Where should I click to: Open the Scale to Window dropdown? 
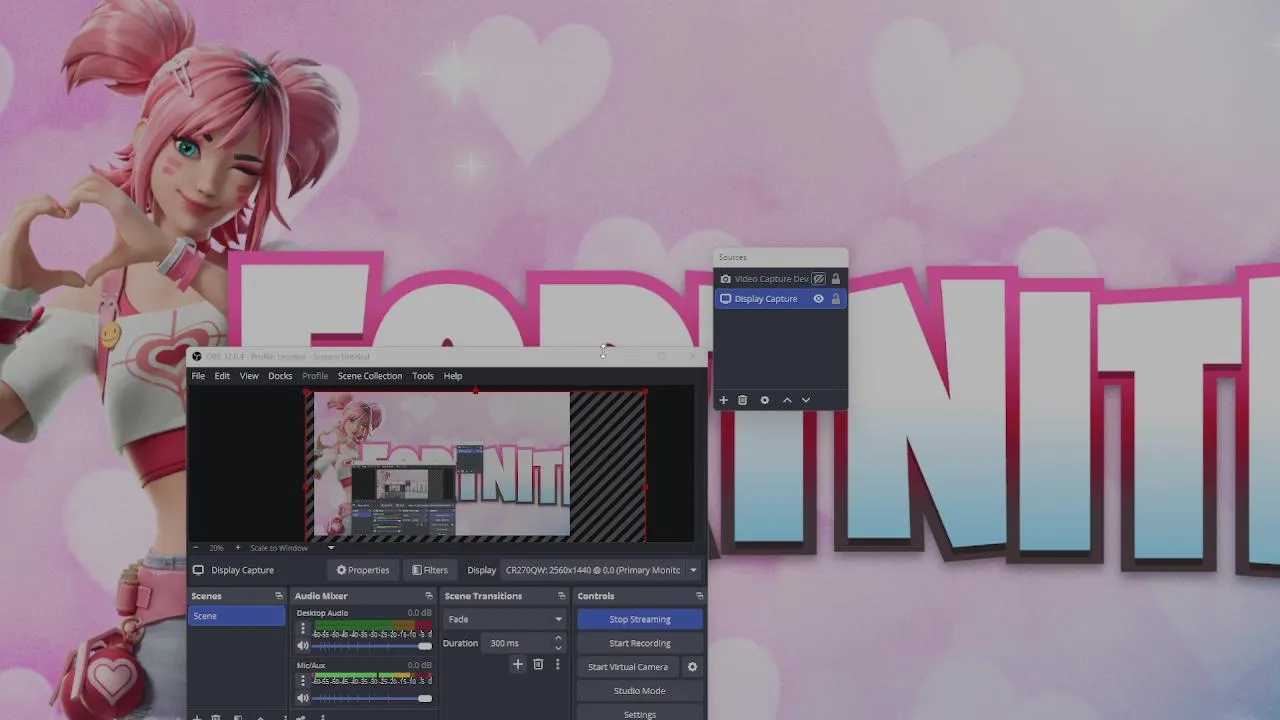[331, 548]
